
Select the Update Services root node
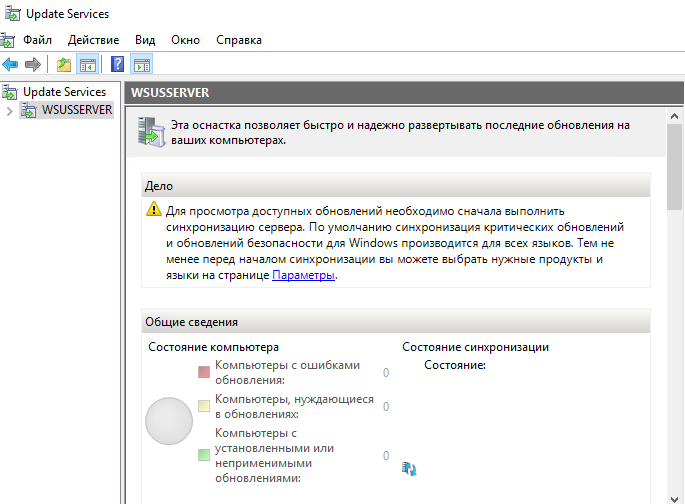pos(63,92)
